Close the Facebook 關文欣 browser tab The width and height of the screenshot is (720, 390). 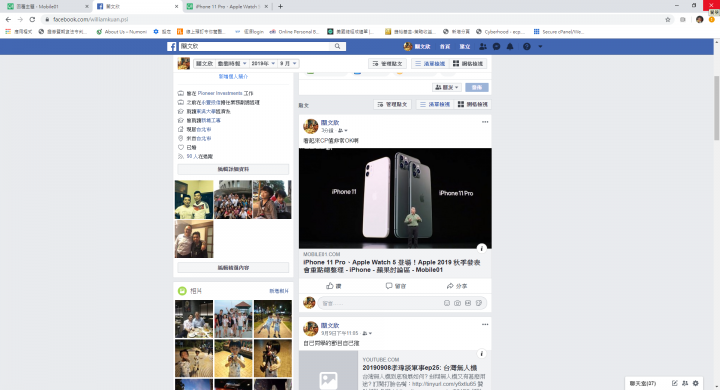pos(176,6)
